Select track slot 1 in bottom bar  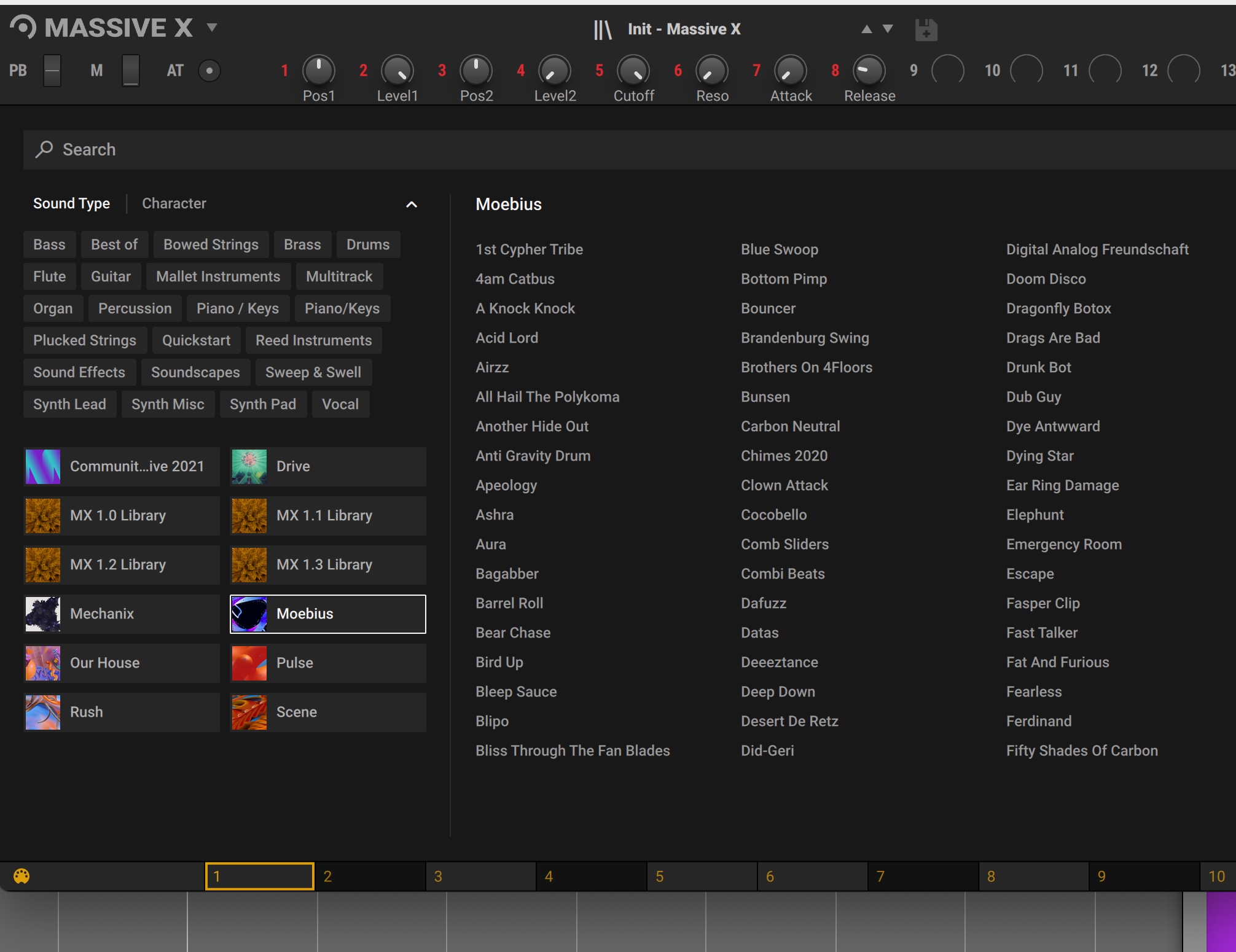point(259,876)
